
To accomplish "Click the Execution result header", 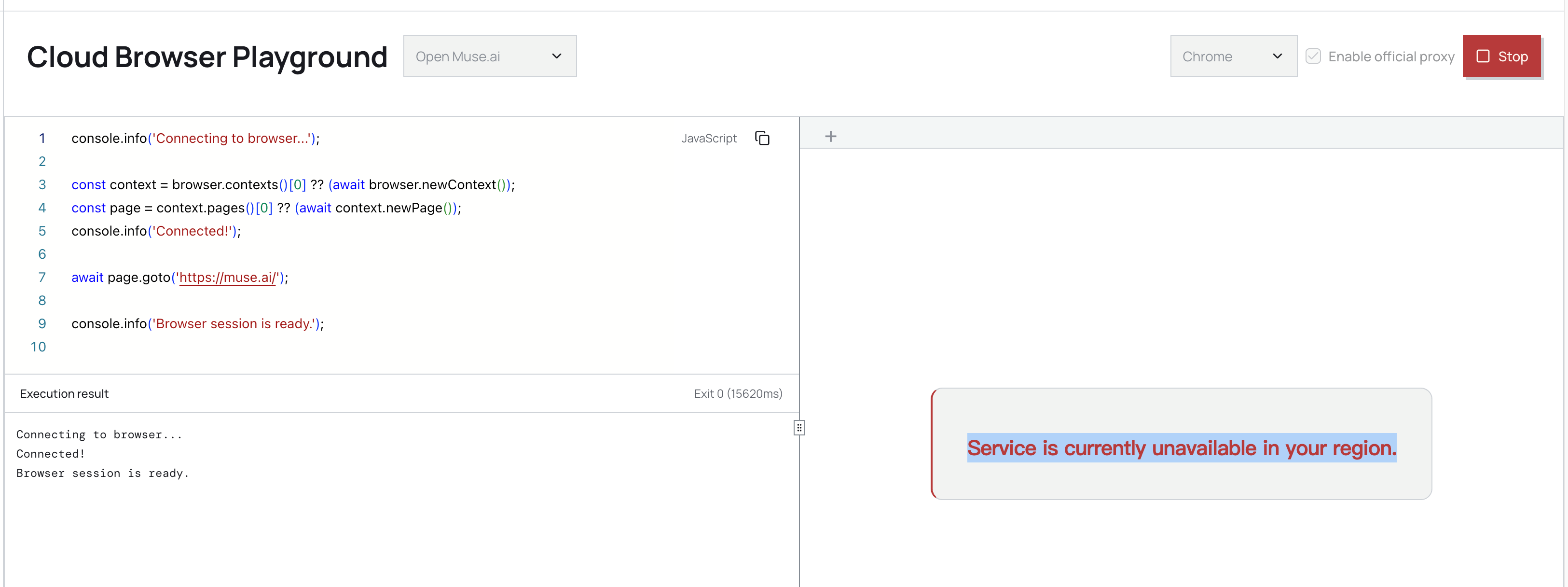I will 64,393.
